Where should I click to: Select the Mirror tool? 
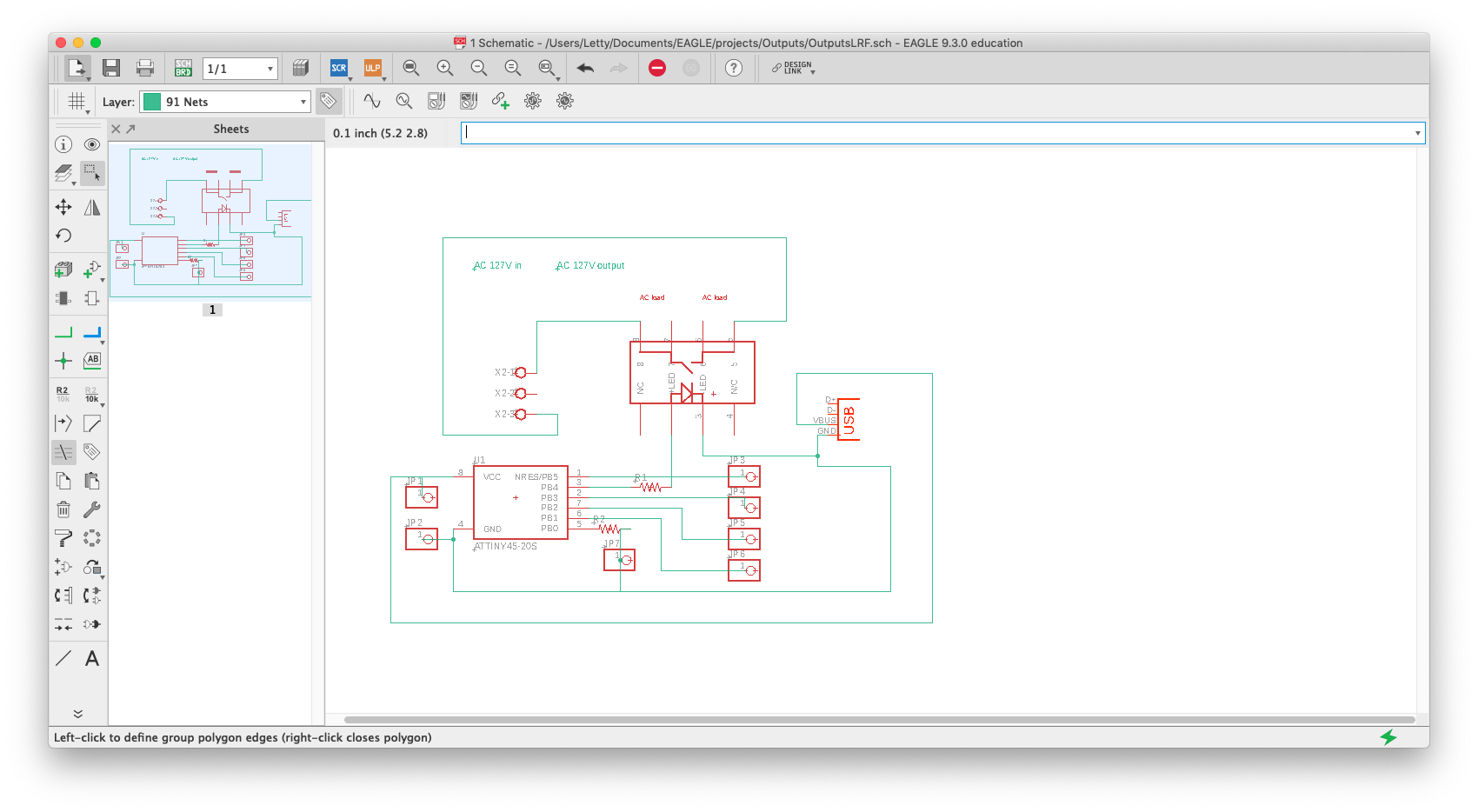[x=92, y=207]
